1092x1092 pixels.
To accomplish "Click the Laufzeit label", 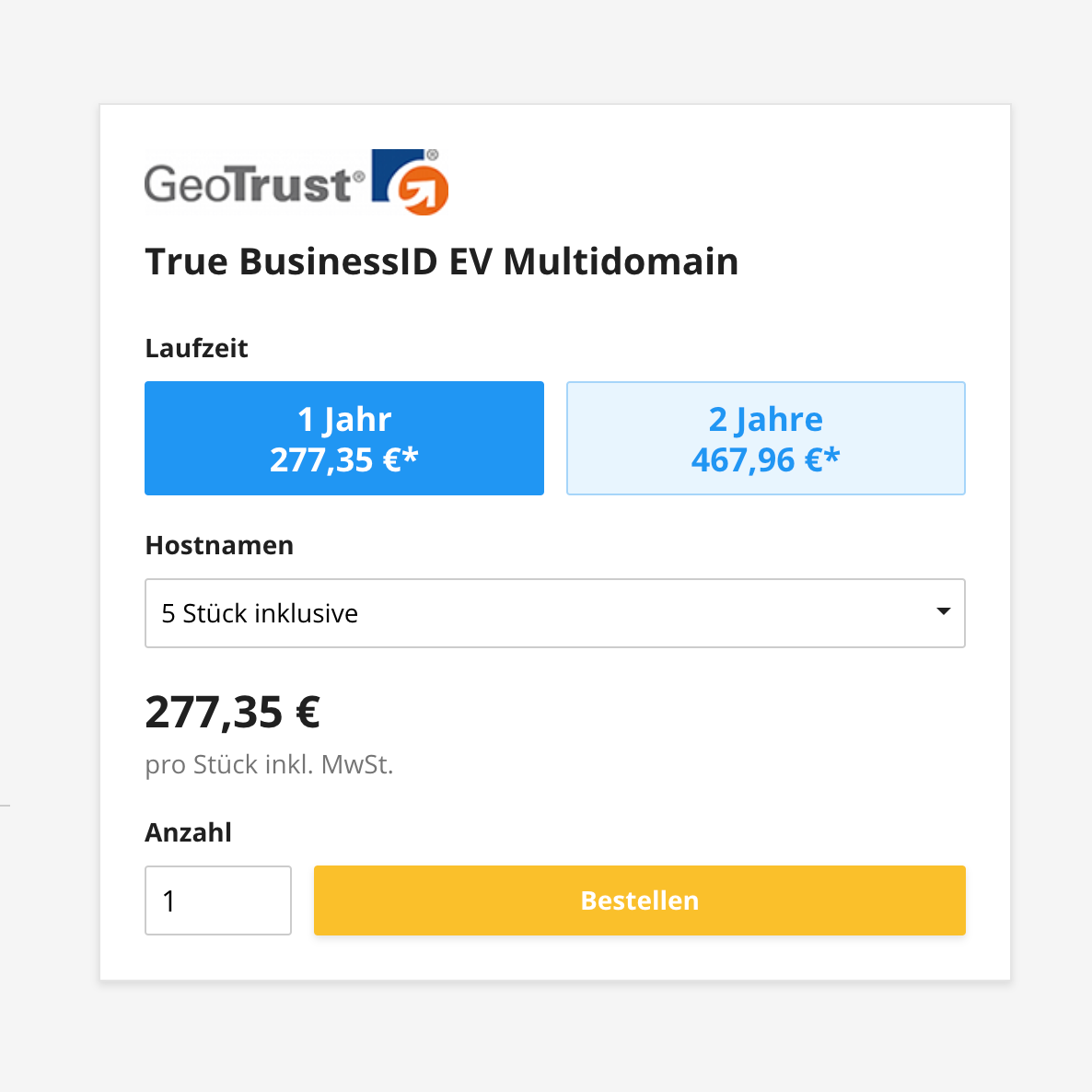I will [x=196, y=348].
